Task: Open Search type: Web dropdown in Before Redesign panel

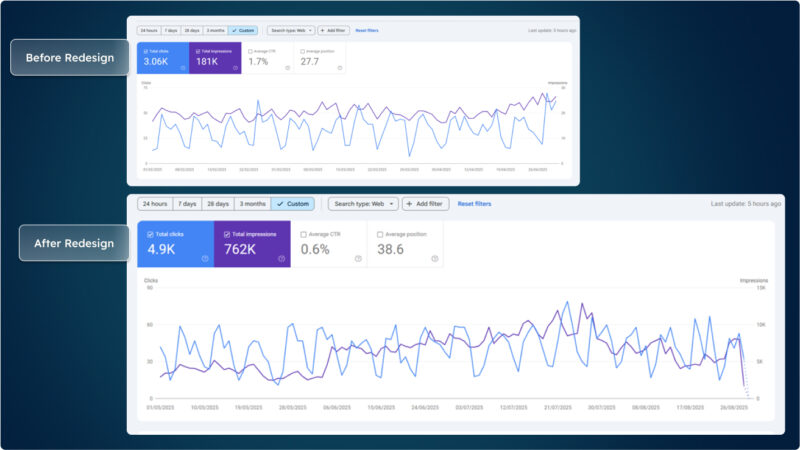Action: 290,31
